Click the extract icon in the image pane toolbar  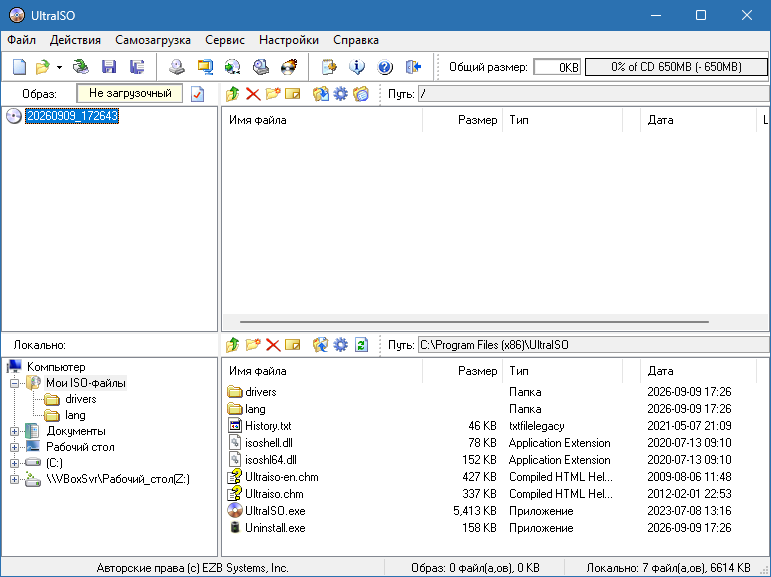(x=321, y=93)
